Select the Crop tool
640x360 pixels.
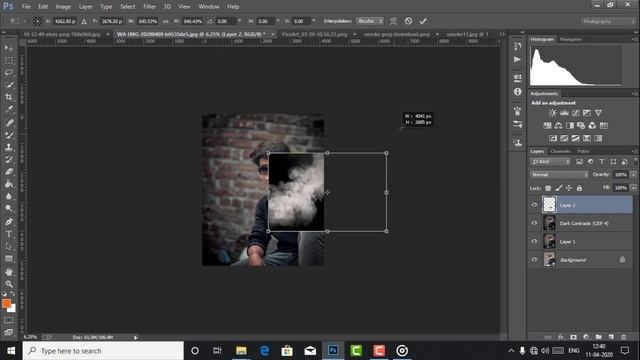[9, 97]
